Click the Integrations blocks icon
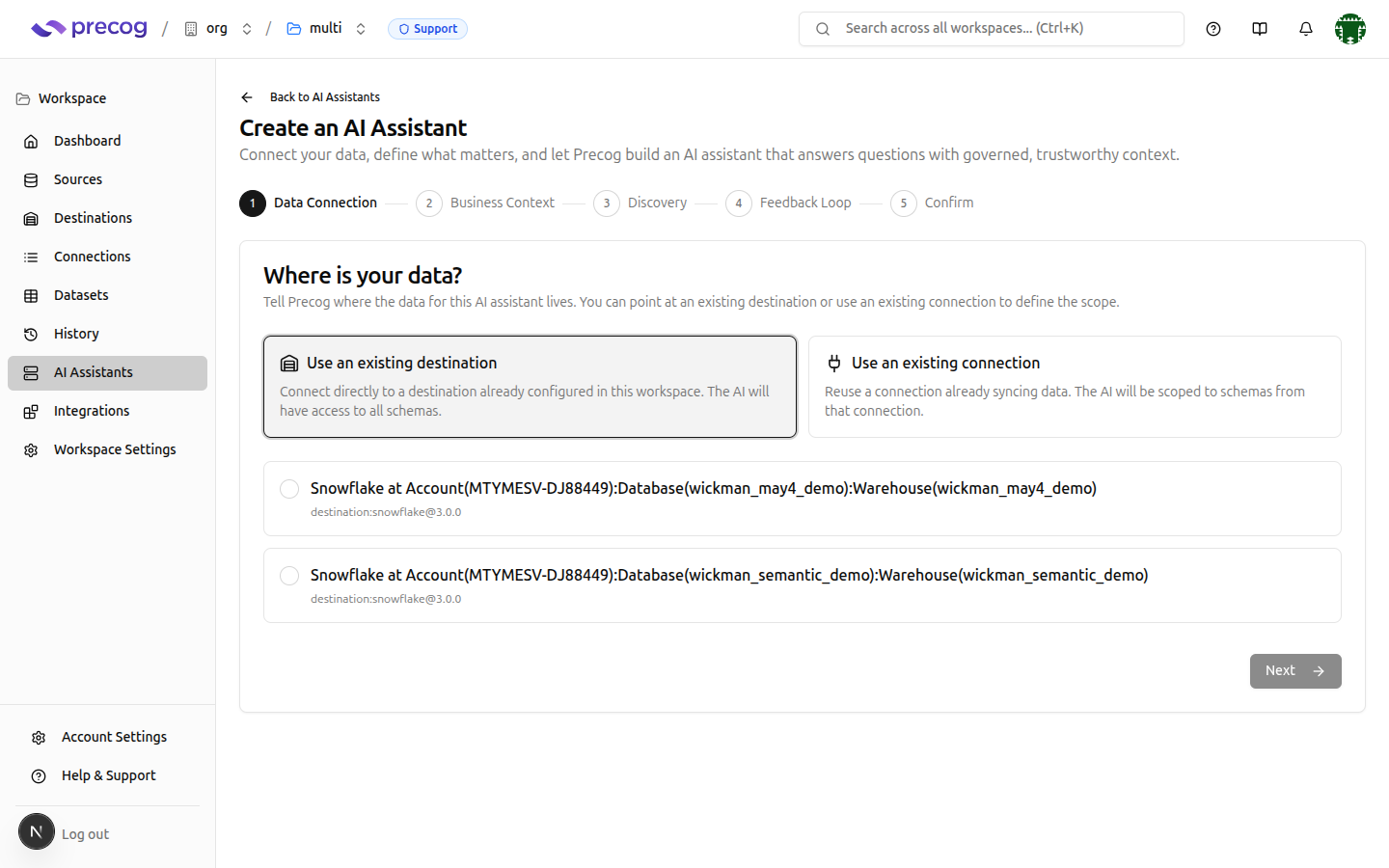The width and height of the screenshot is (1389, 868). pyautogui.click(x=31, y=411)
